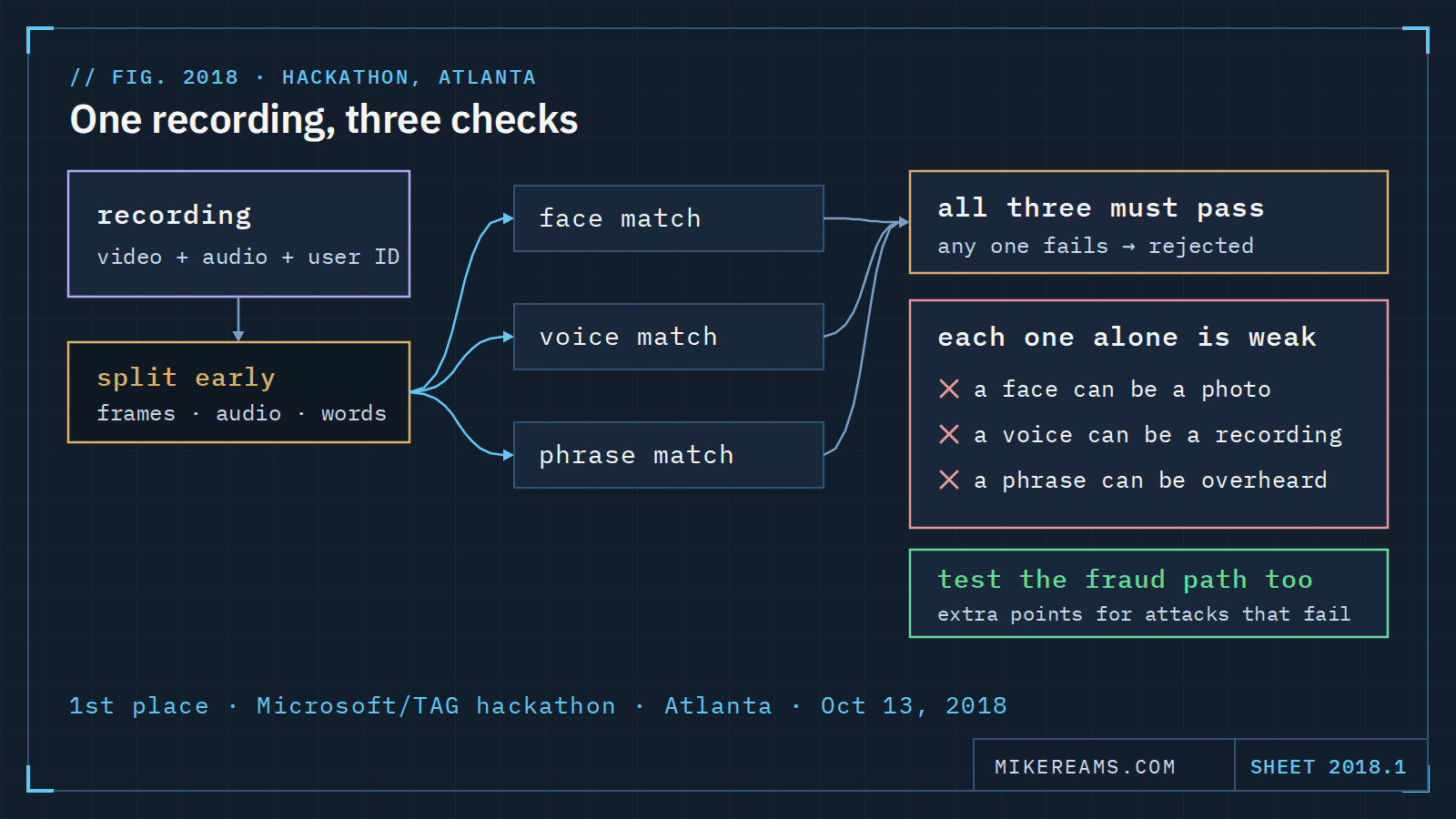Screen dimensions: 1456x819
Task: Click the red X beside 'a voice can be a recording'
Action: (x=948, y=435)
